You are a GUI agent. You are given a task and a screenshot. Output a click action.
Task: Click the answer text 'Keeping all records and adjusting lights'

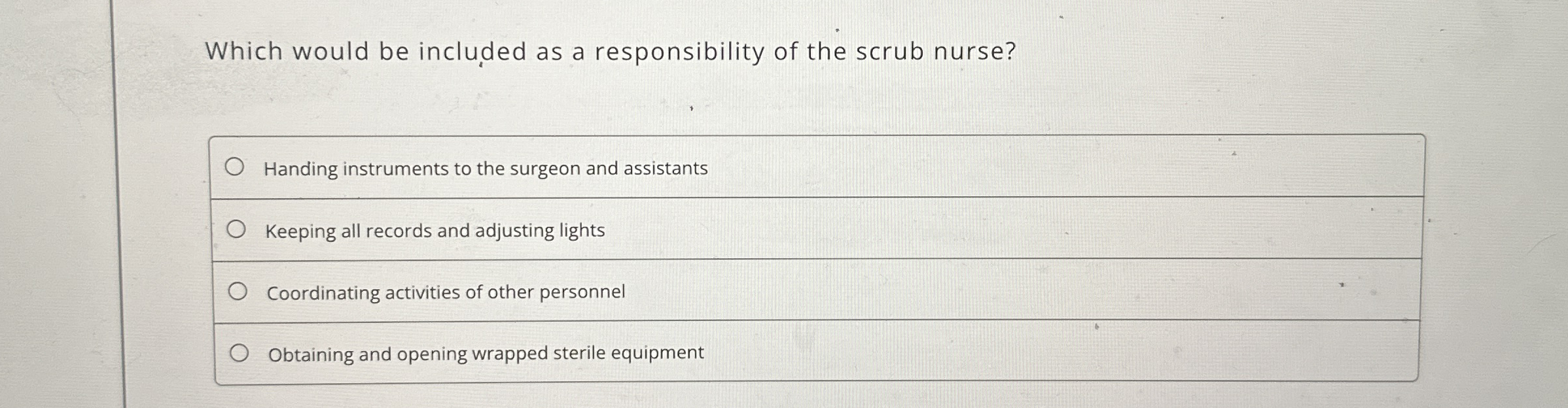tap(435, 230)
